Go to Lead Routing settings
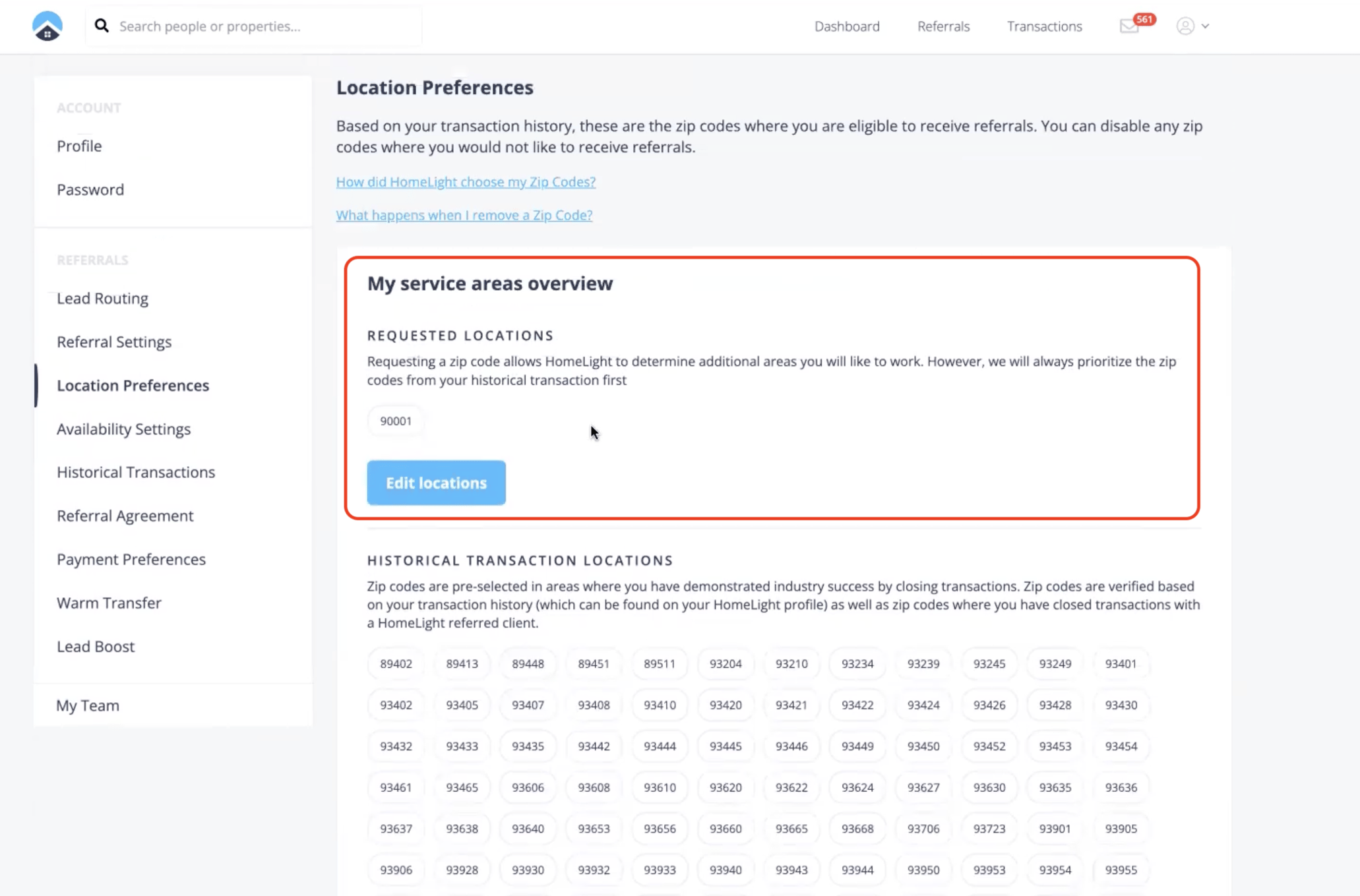 point(102,298)
